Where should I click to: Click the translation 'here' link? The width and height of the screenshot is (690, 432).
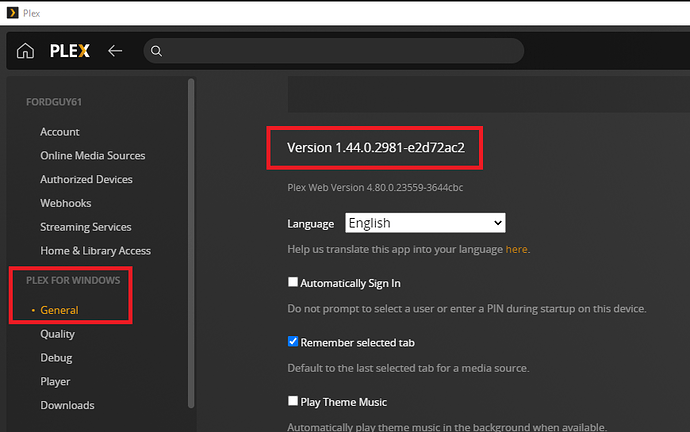coord(516,249)
